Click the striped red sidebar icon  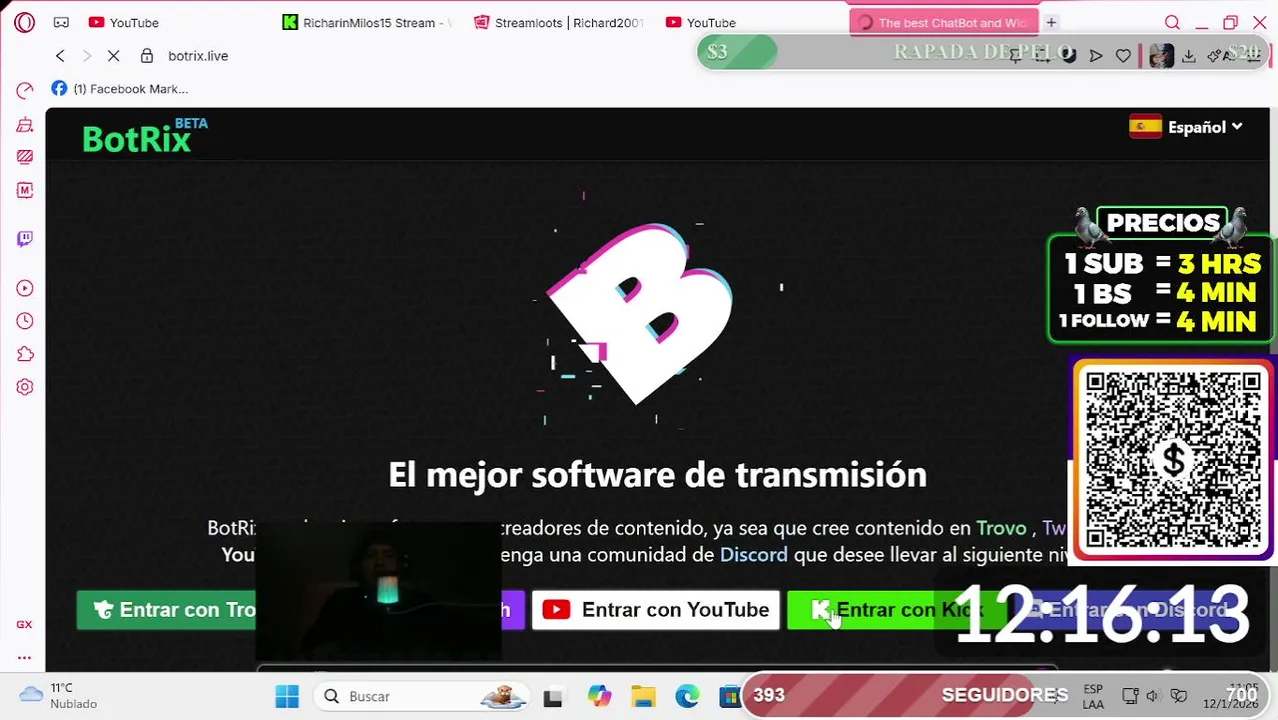click(x=25, y=157)
